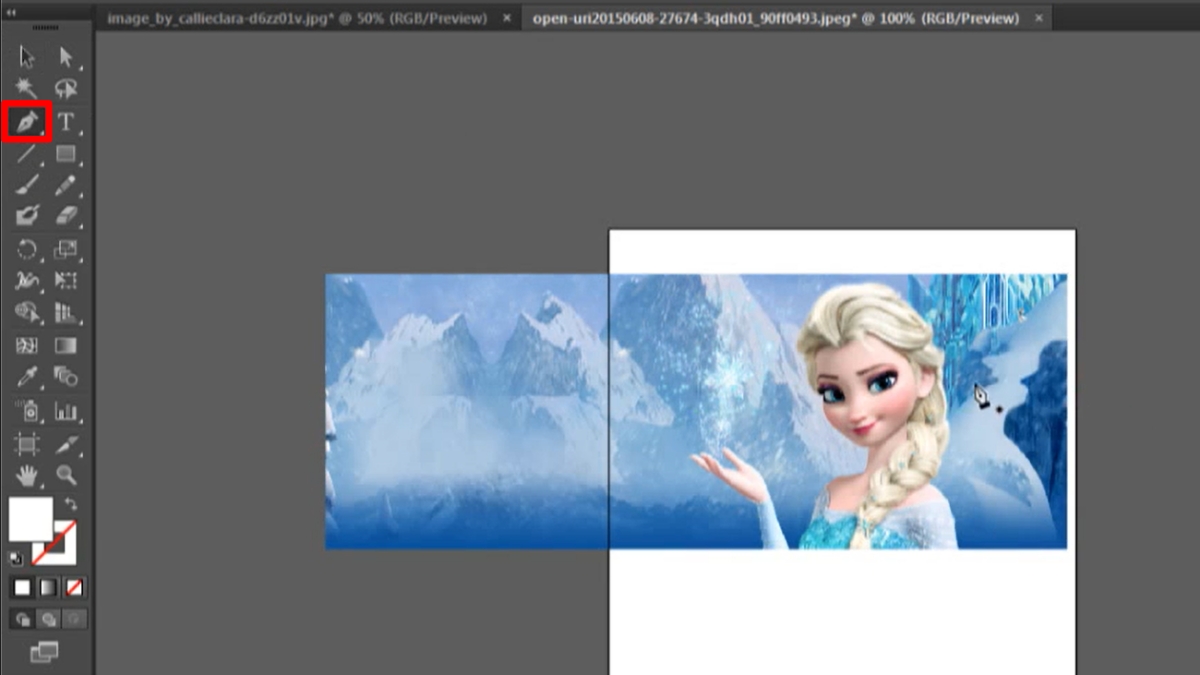Activate the Free Transform tool
The image size is (1200, 675).
tap(66, 281)
